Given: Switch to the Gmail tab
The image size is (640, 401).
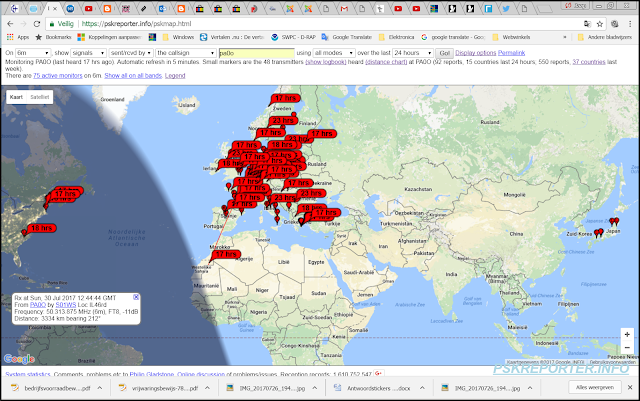Looking at the screenshot, I should click(344, 9).
